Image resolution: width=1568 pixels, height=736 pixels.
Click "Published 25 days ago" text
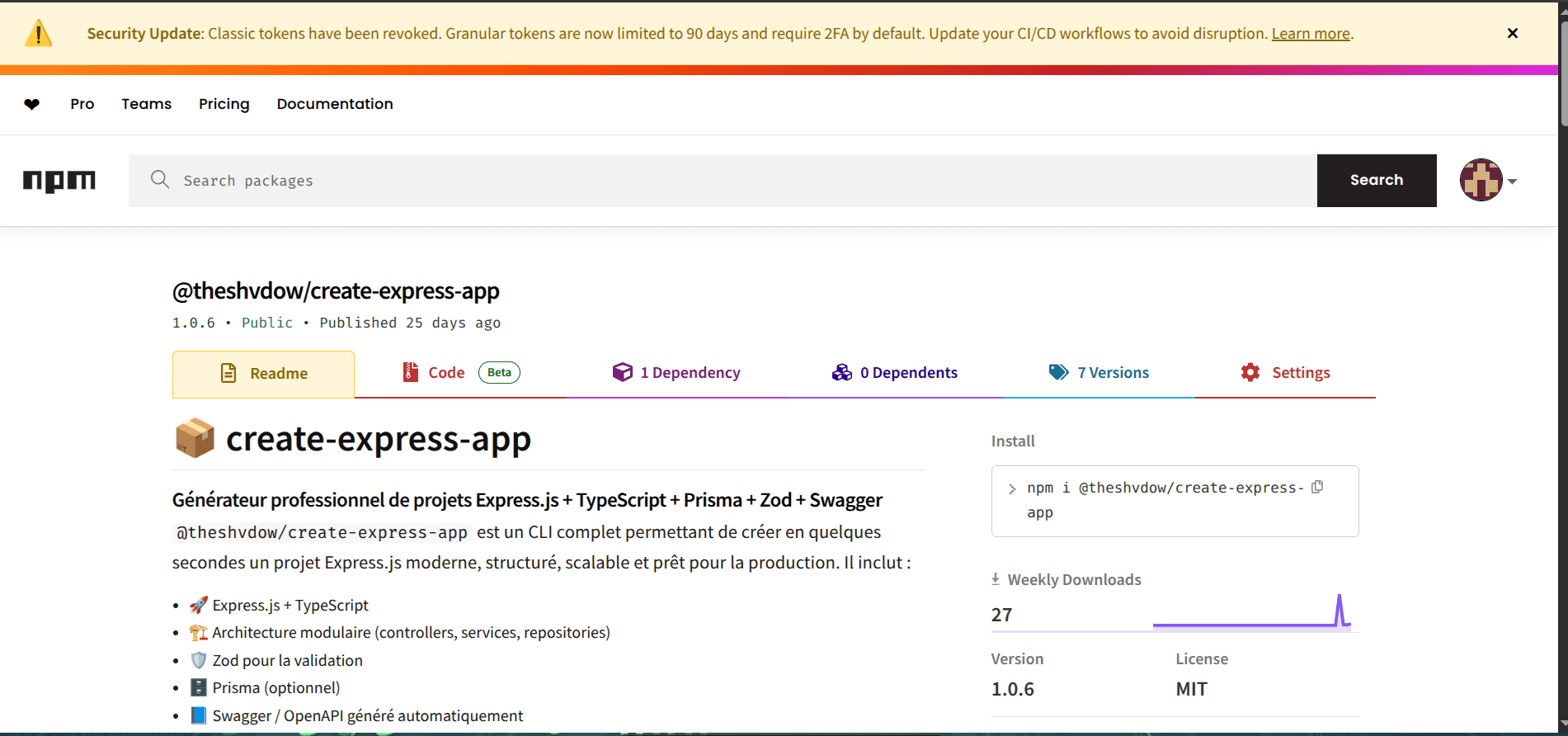point(410,323)
